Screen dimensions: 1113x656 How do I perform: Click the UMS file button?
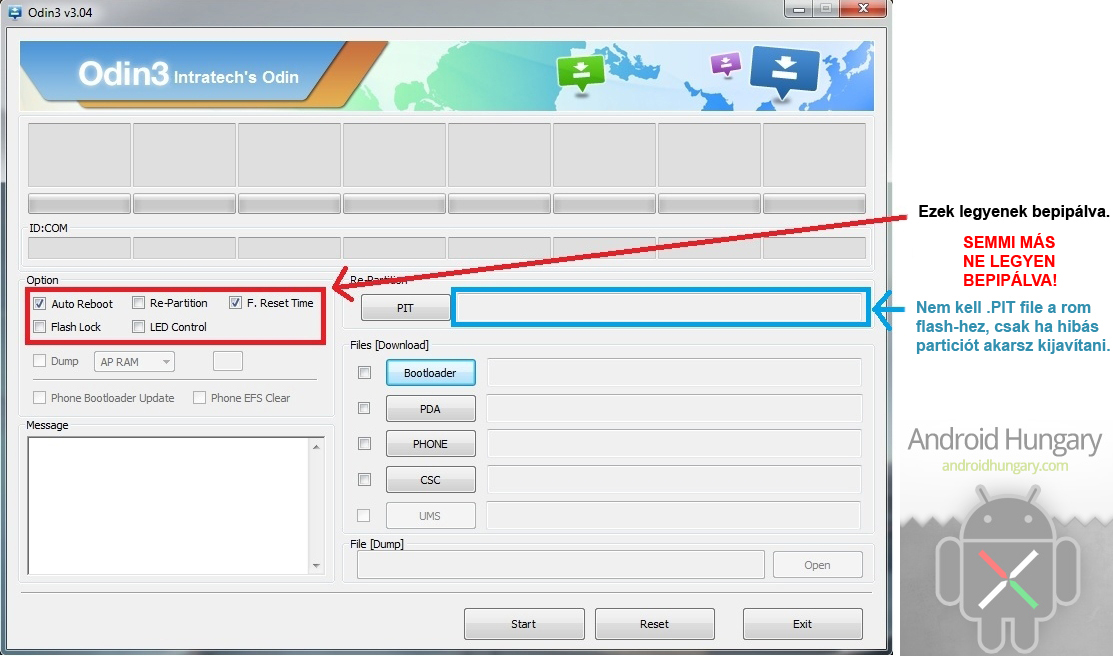[430, 516]
